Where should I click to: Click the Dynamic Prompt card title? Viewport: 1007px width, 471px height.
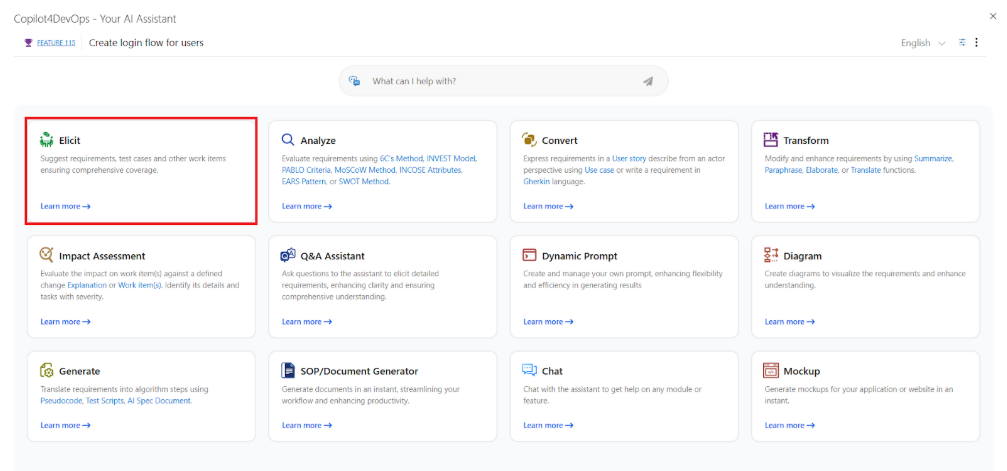[x=580, y=256]
